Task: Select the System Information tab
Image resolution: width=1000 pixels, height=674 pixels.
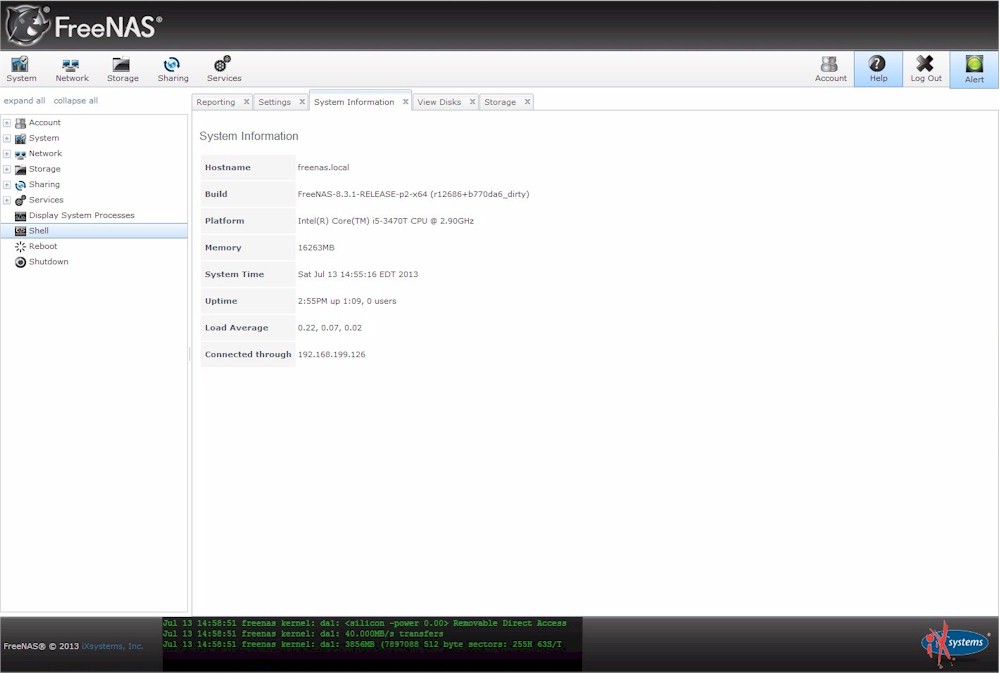Action: click(x=354, y=102)
